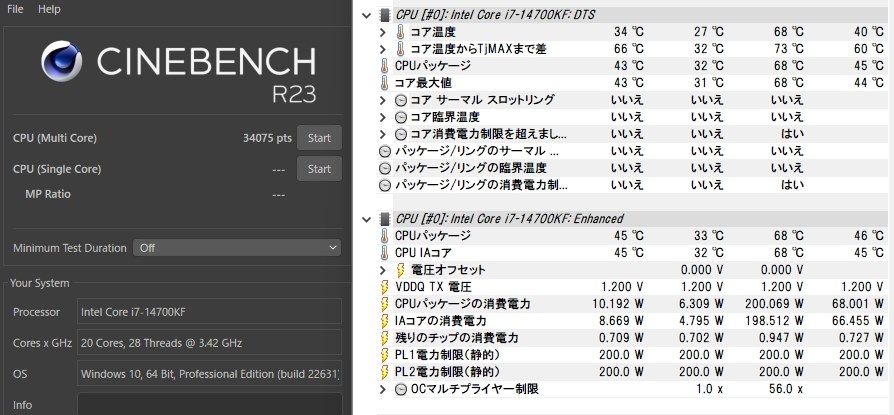Click the thermometer icon beside DTS CPUパッケージ
Viewport: 894px width, 415px height.
(384, 66)
